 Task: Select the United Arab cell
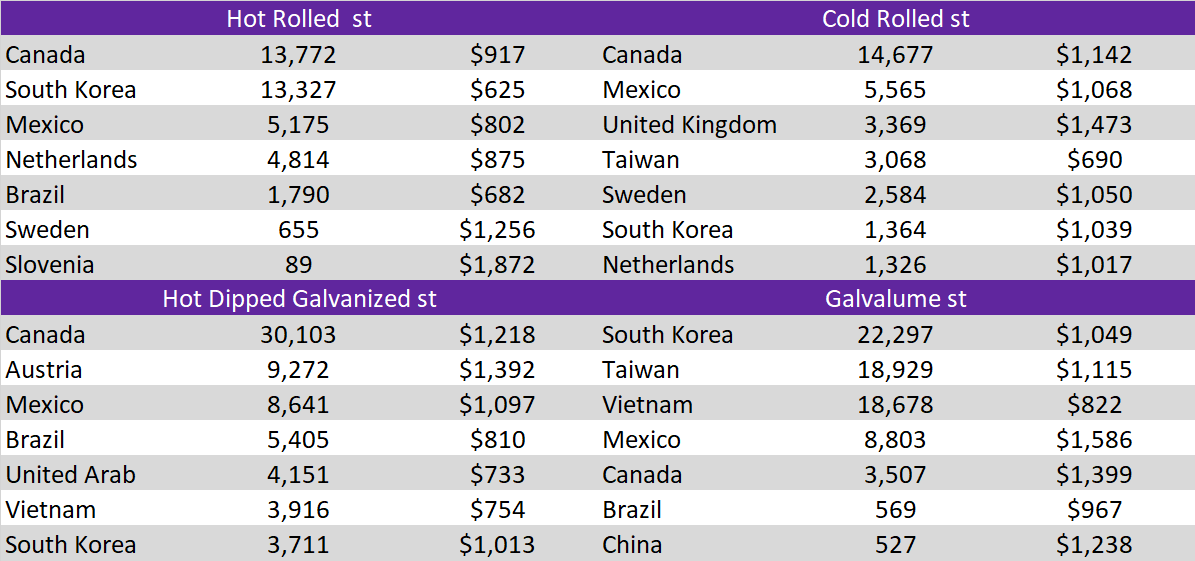pos(70,475)
